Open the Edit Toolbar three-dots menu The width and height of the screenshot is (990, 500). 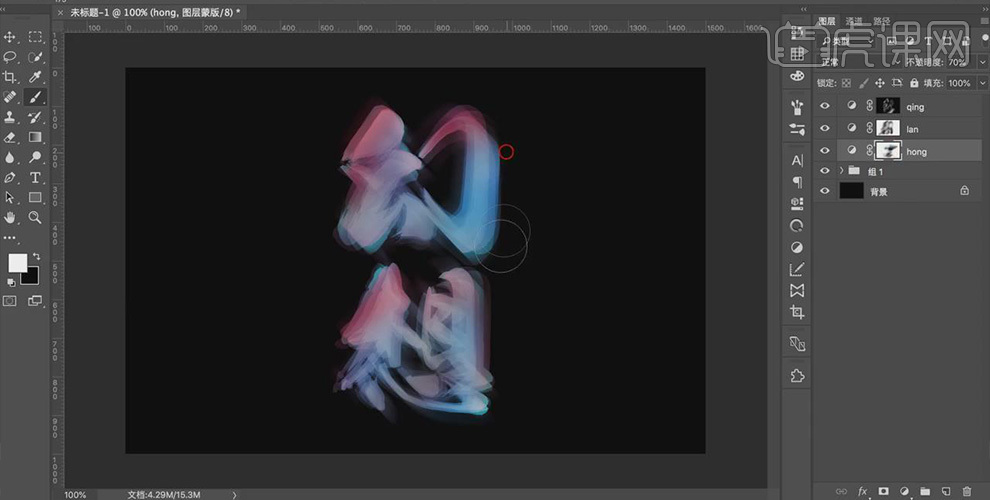coord(9,238)
